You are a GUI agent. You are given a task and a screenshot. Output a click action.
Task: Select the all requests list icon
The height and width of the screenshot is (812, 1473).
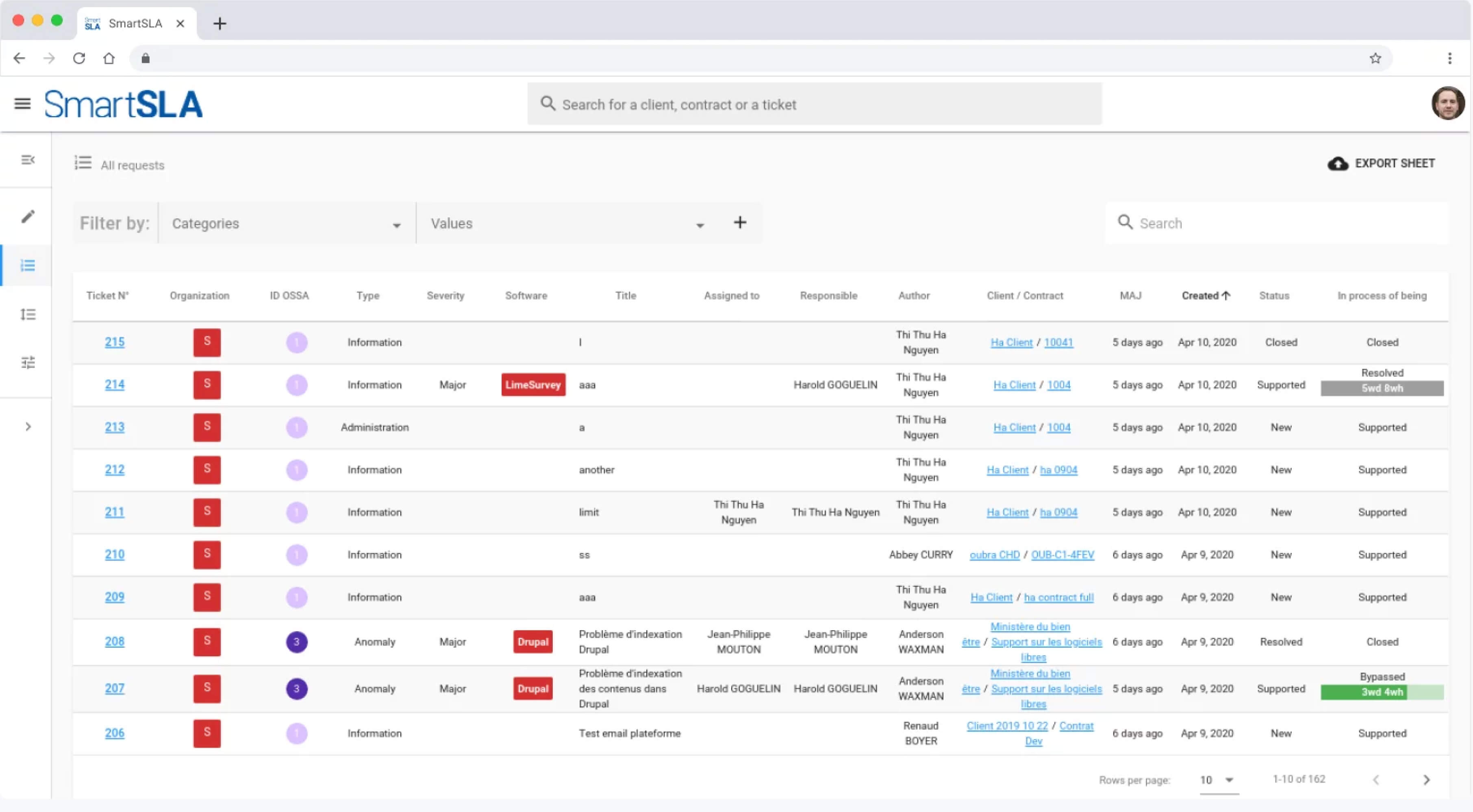coord(28,265)
